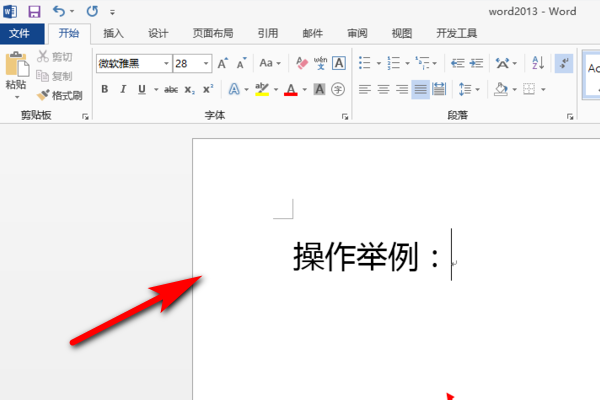
Task: Center align text
Action: [x=383, y=90]
